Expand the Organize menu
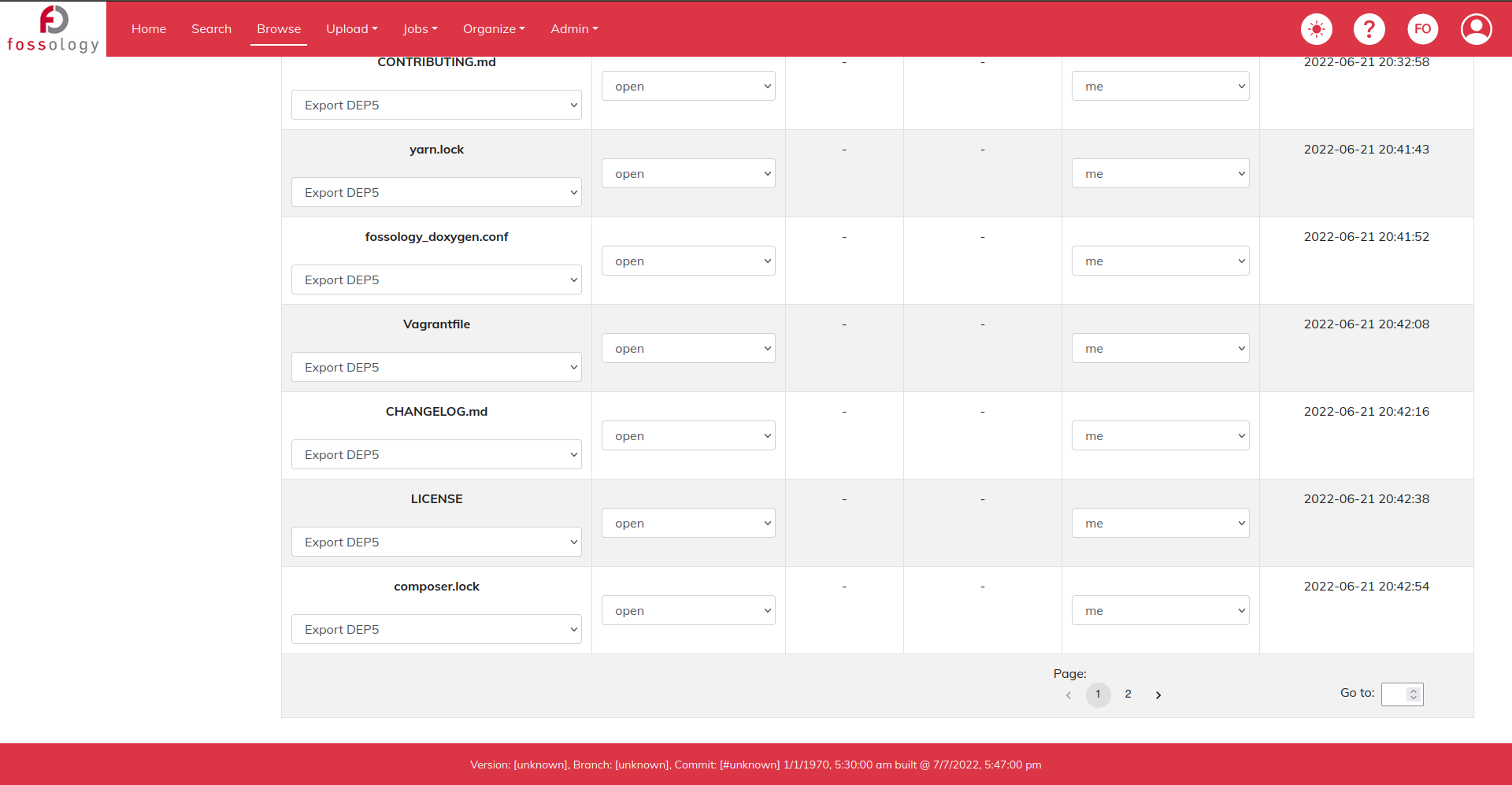Image resolution: width=1512 pixels, height=785 pixels. click(494, 29)
